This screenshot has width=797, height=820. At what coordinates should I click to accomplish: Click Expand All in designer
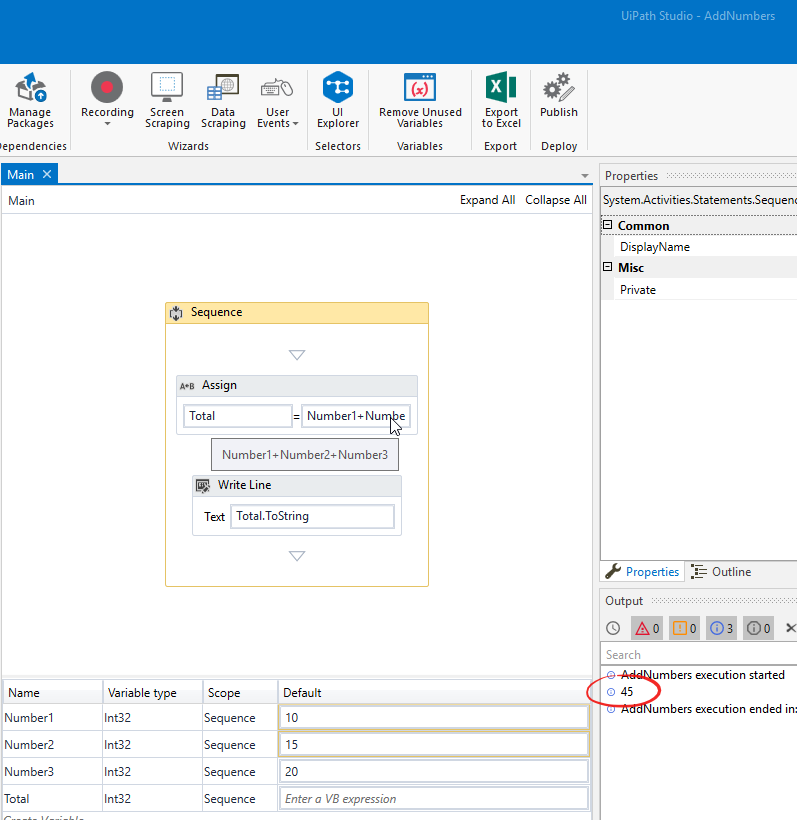(487, 200)
